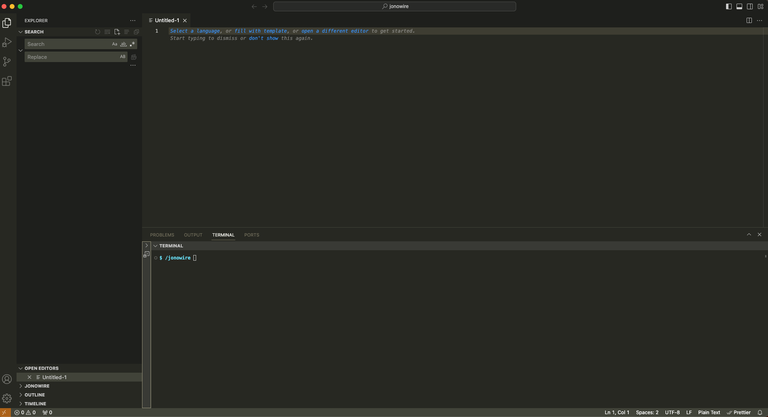Click the 'fill with template' link
This screenshot has width=768, height=417.
pyautogui.click(x=261, y=31)
